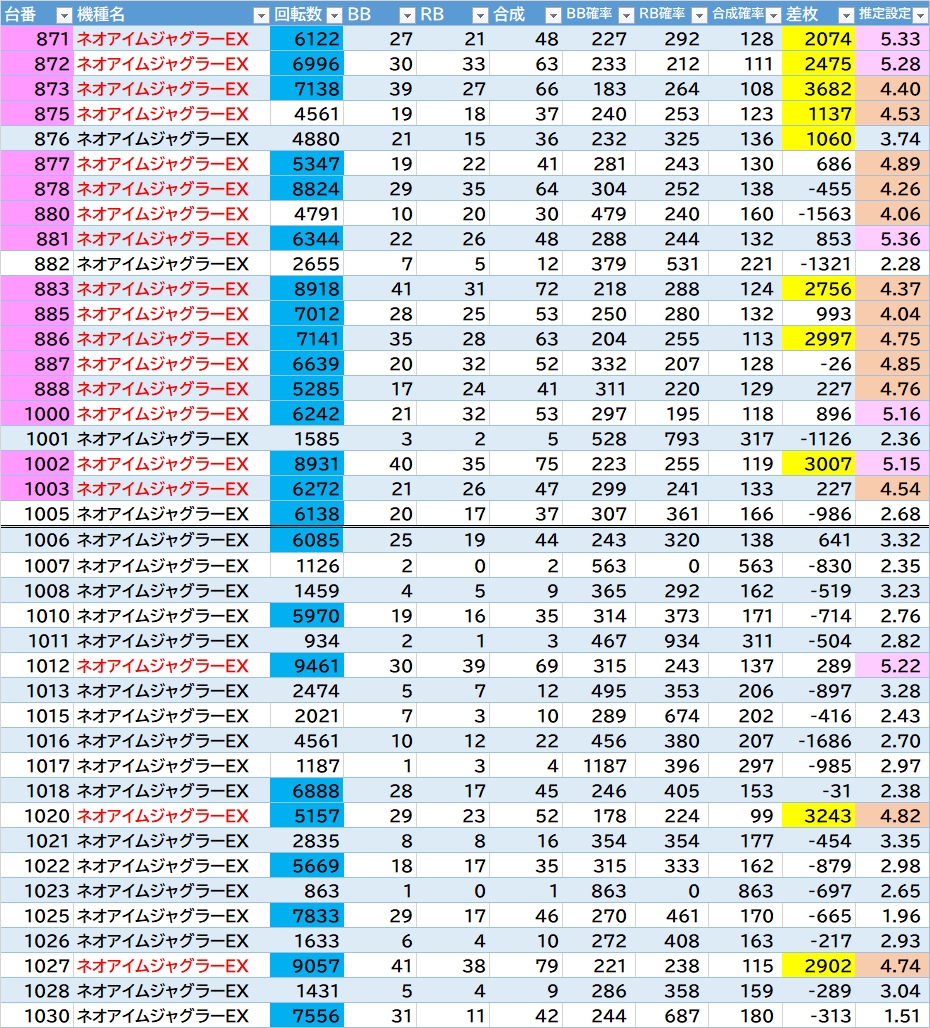Click the 台番 cell 1030
930x1028 pixels.
click(x=37, y=1016)
